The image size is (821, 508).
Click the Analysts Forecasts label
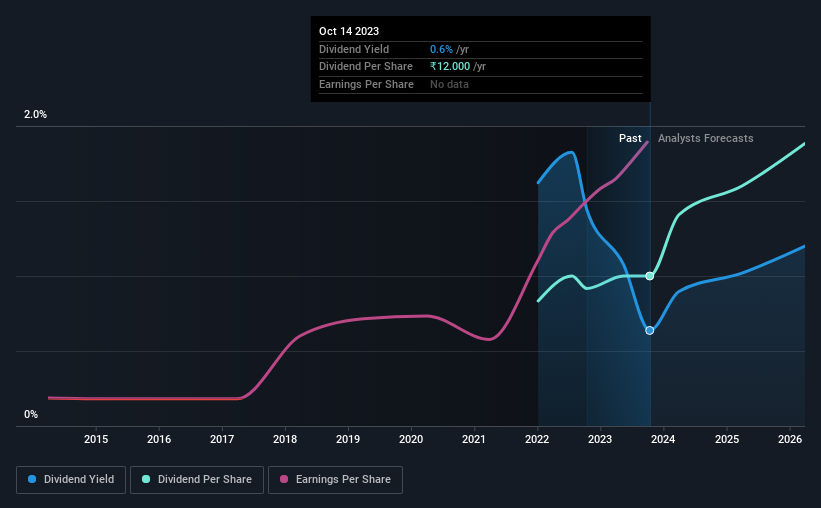pyautogui.click(x=706, y=138)
